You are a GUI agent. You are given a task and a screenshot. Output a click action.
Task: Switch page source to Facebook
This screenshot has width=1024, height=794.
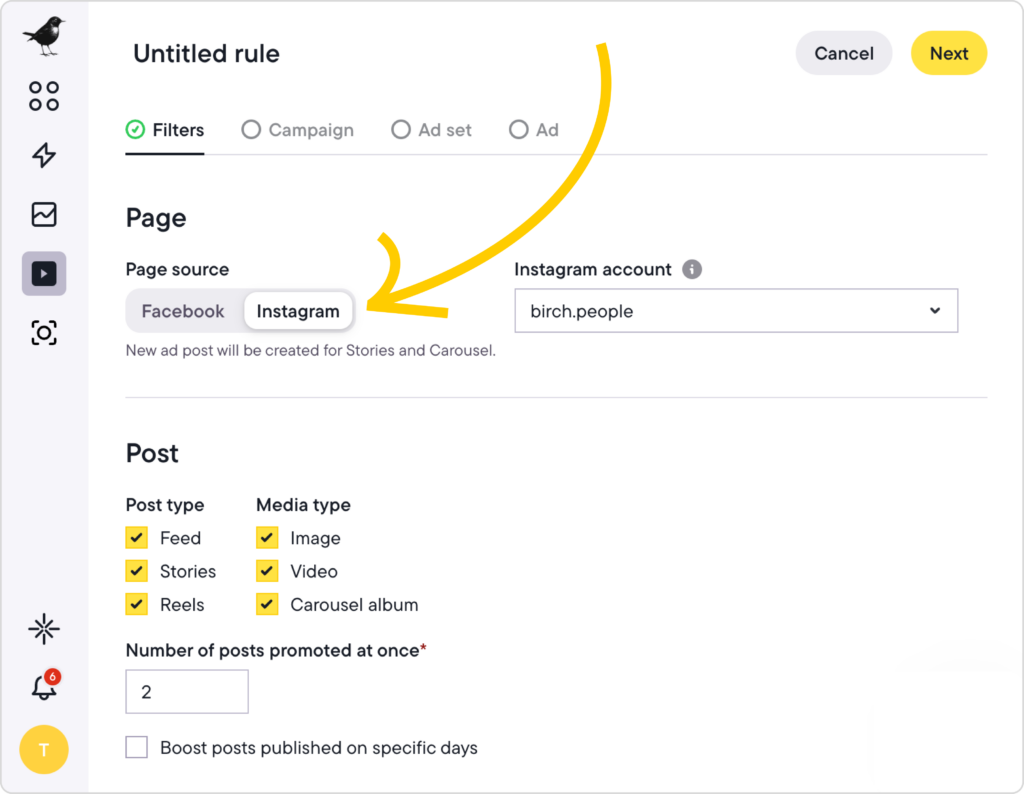tap(185, 311)
